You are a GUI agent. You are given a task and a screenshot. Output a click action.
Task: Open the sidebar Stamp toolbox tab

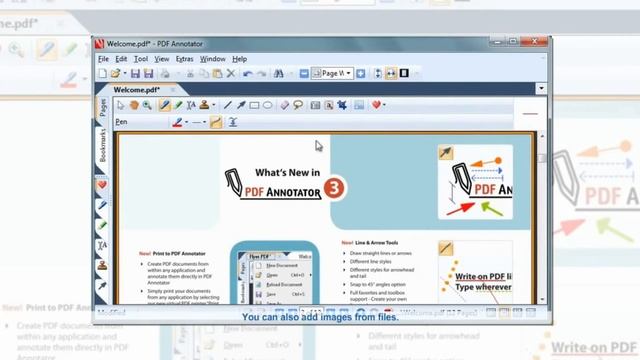coord(102,265)
